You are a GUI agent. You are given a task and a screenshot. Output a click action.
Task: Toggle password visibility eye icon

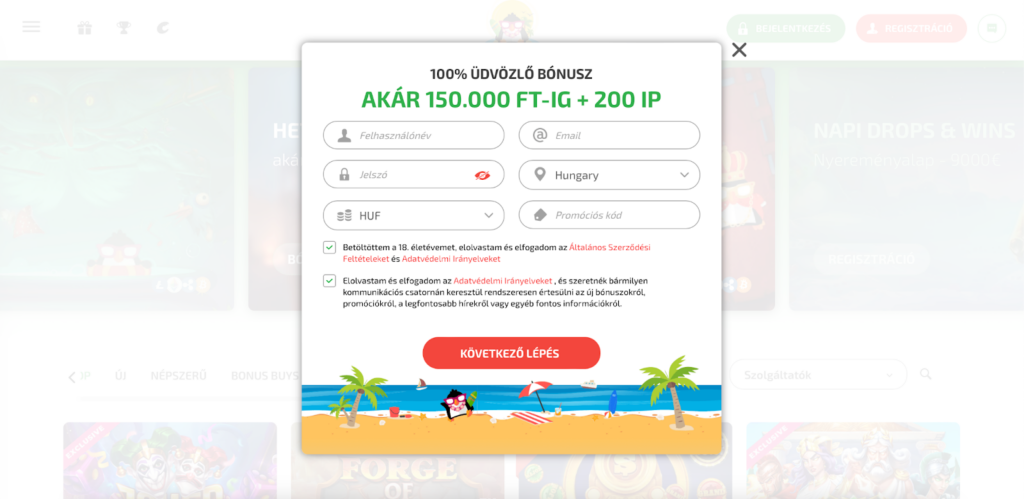click(x=482, y=175)
